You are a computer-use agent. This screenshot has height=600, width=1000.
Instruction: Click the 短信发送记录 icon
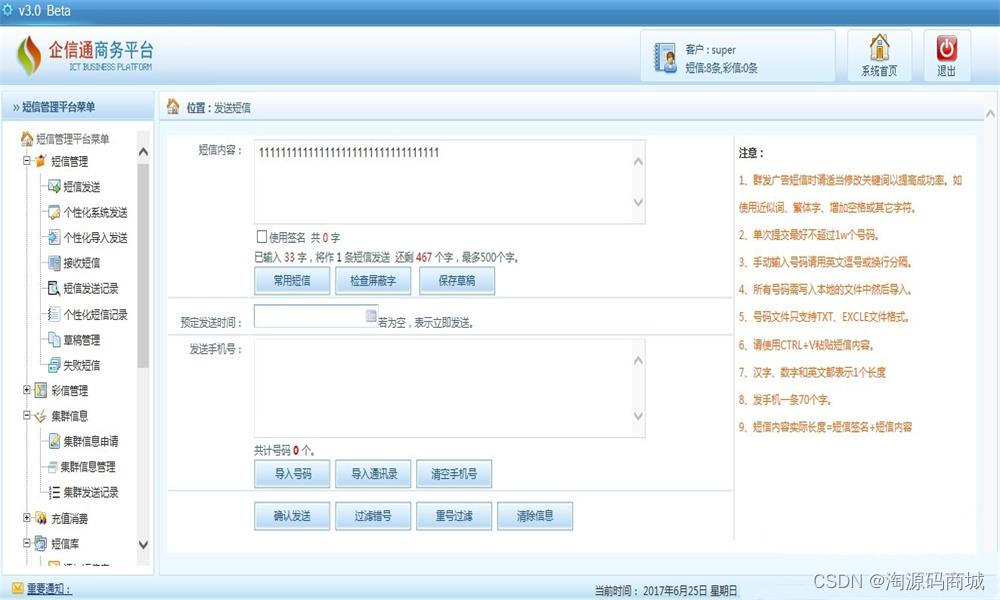point(54,288)
